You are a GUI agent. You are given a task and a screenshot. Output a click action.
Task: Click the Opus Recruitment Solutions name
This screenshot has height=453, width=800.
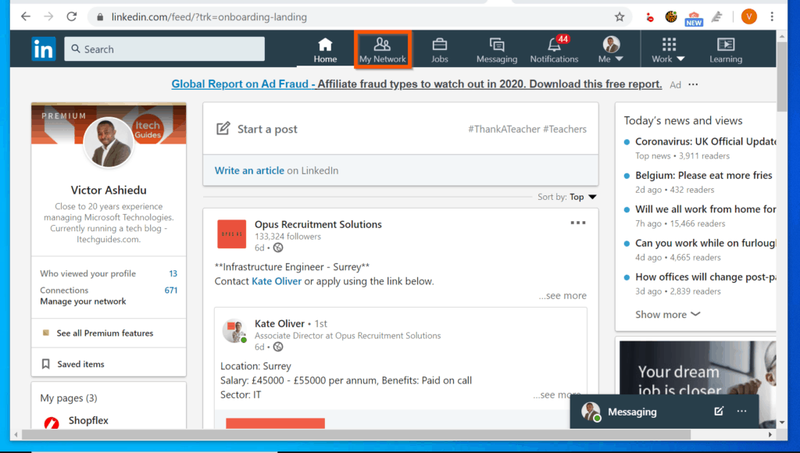318,224
